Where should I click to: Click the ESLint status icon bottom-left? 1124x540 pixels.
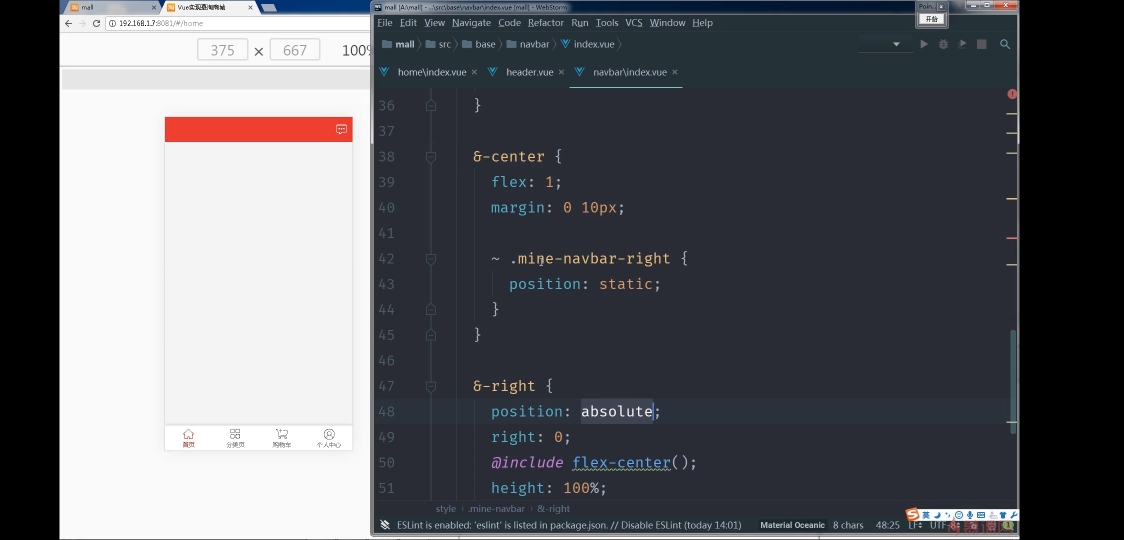point(385,526)
